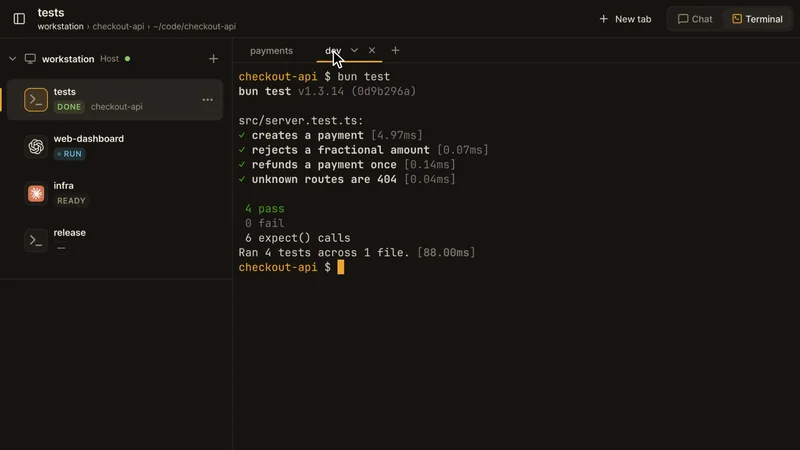Collapse the workstation host group
The image size is (800, 450).
click(x=12, y=59)
